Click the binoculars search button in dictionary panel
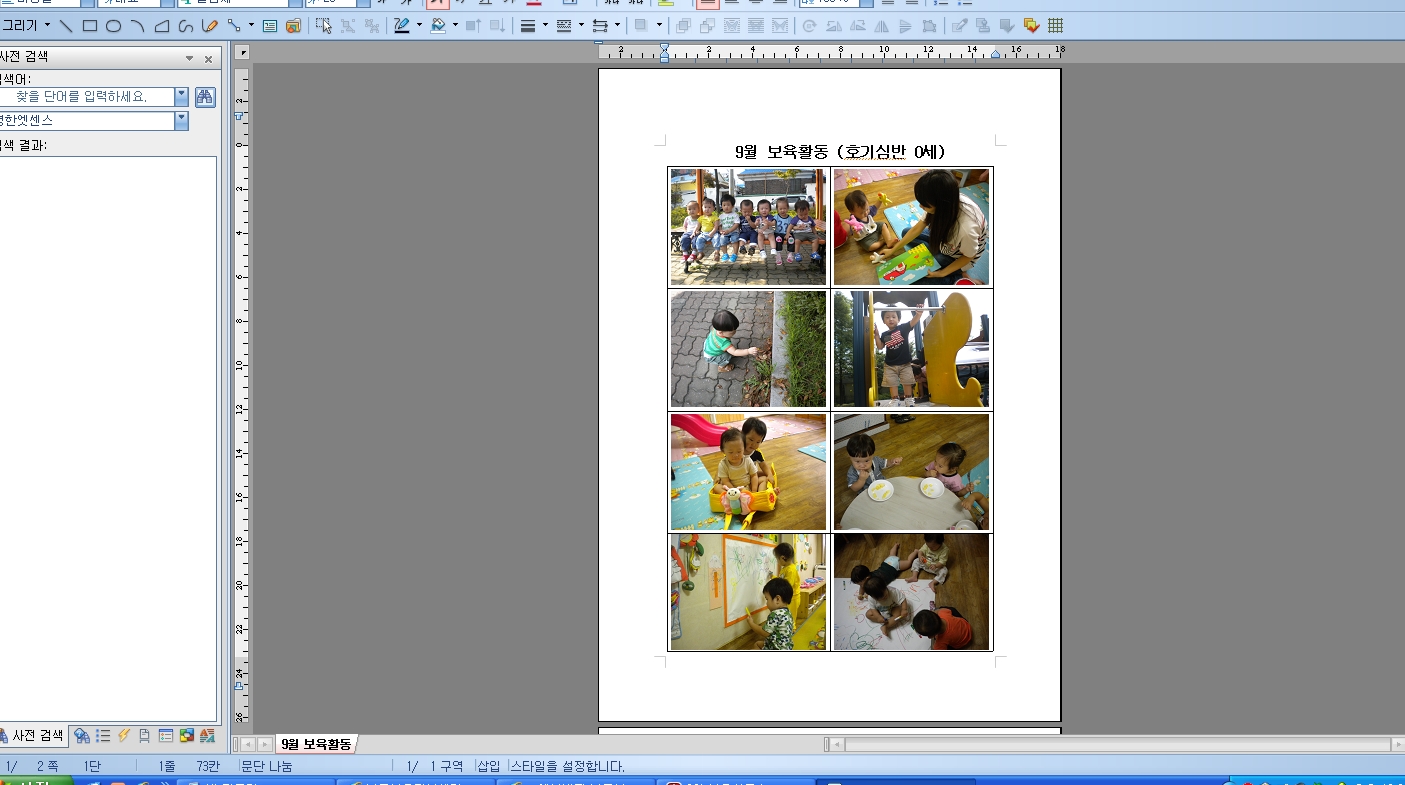Viewport: 1405px width, 785px height. (205, 97)
